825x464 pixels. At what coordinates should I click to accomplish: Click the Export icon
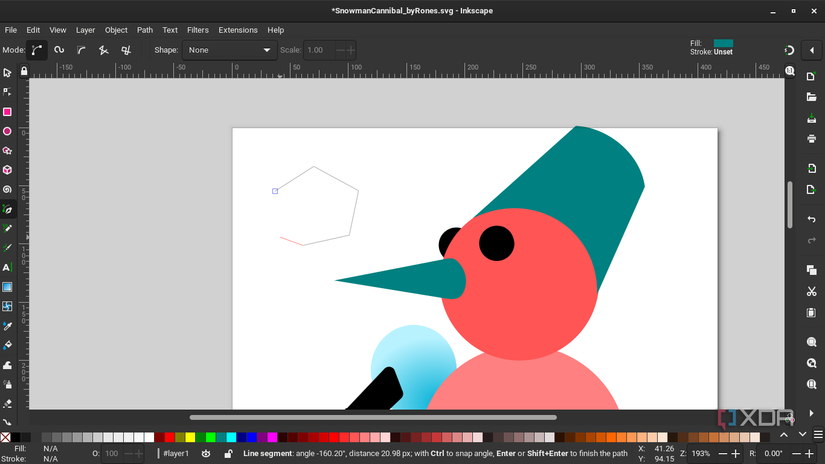pos(811,189)
